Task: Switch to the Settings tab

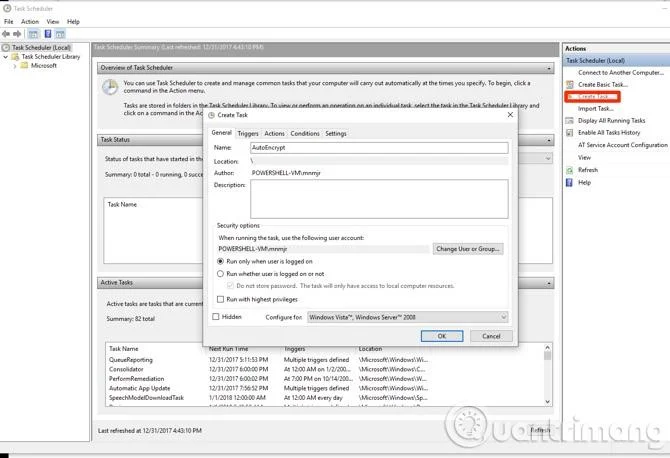Action: pos(336,133)
